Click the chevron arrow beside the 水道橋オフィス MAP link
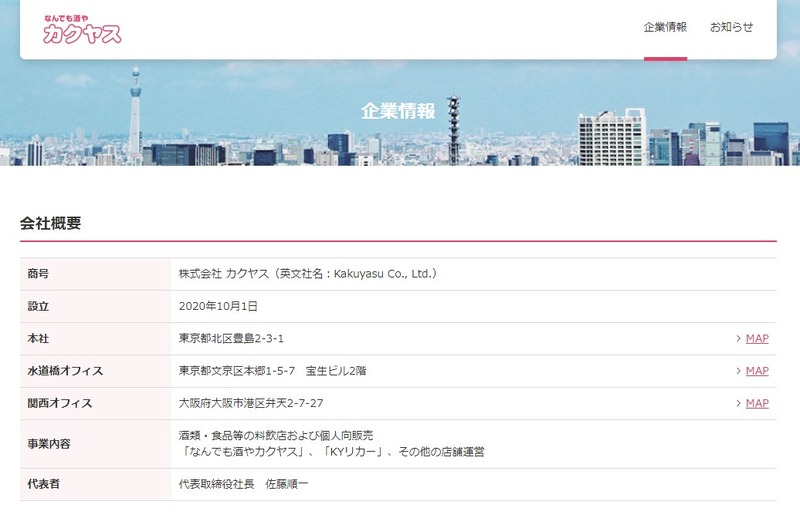800x518 pixels. [738, 371]
